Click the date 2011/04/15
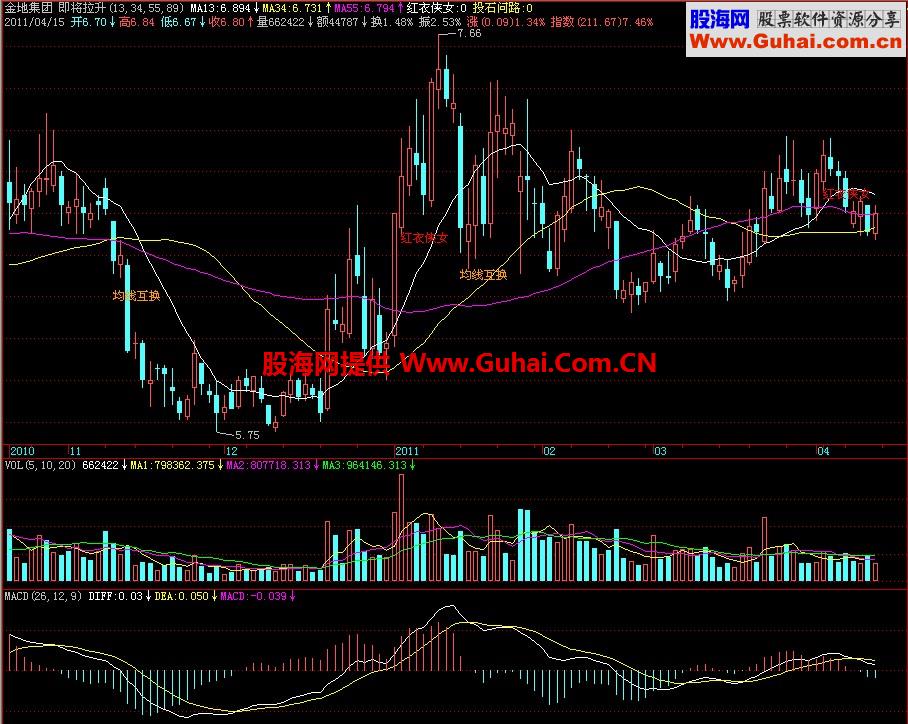The width and height of the screenshot is (908, 724). (x=34, y=22)
